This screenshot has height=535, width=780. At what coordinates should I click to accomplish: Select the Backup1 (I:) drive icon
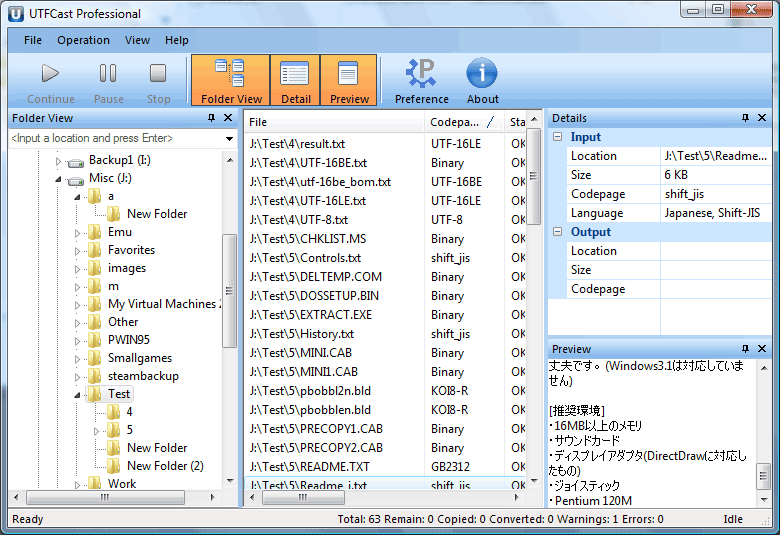coord(76,162)
